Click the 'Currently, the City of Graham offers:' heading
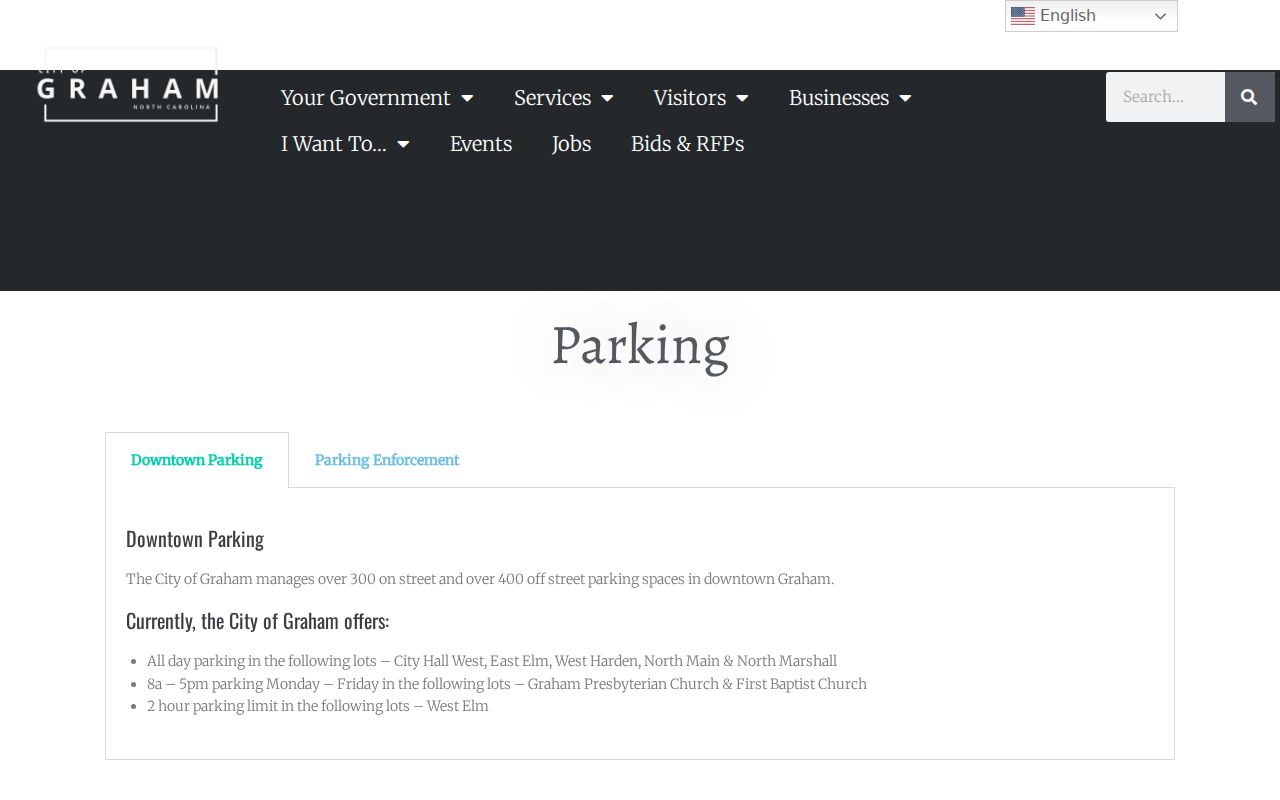Viewport: 1280px width, 800px height. [257, 621]
